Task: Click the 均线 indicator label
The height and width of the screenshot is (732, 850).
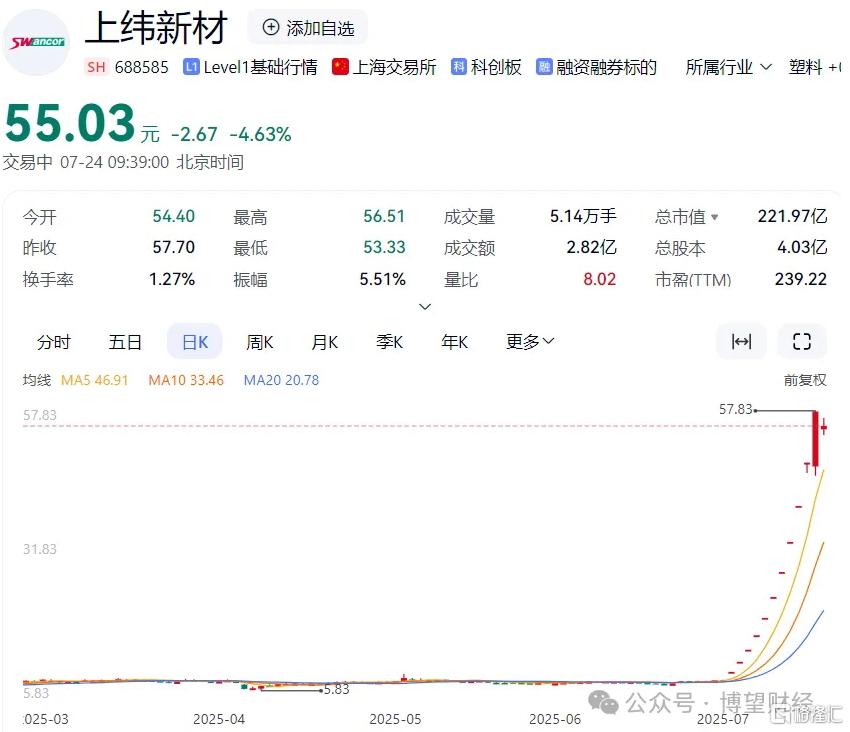Action: (37, 380)
